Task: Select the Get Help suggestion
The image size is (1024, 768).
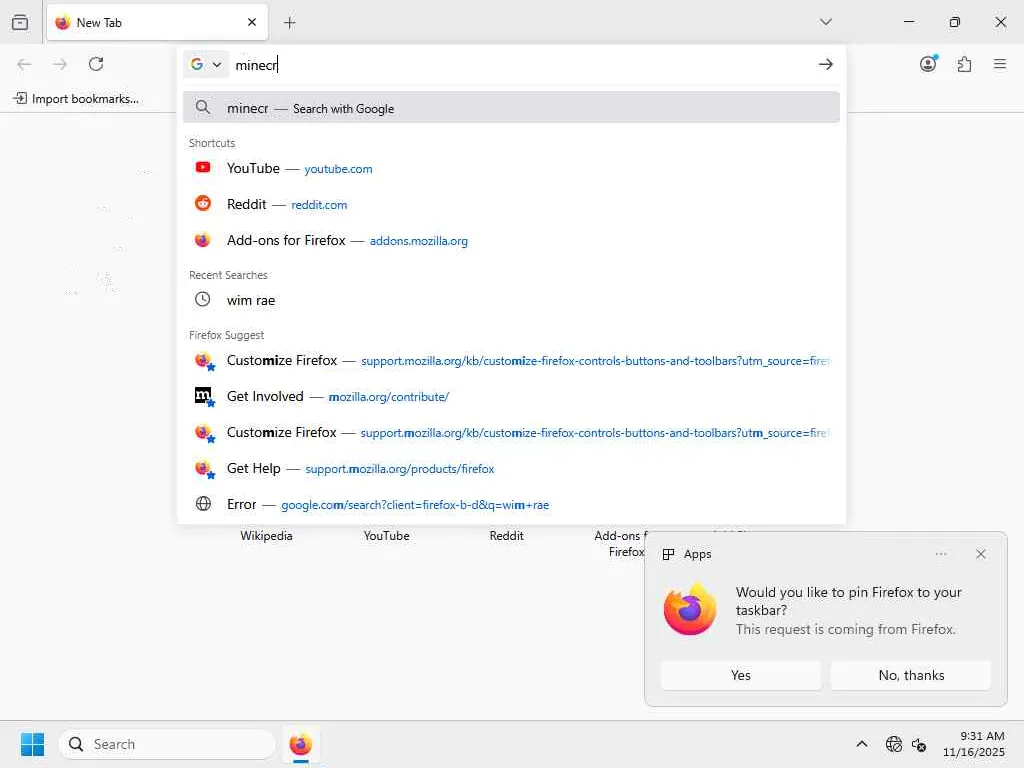Action: point(511,468)
